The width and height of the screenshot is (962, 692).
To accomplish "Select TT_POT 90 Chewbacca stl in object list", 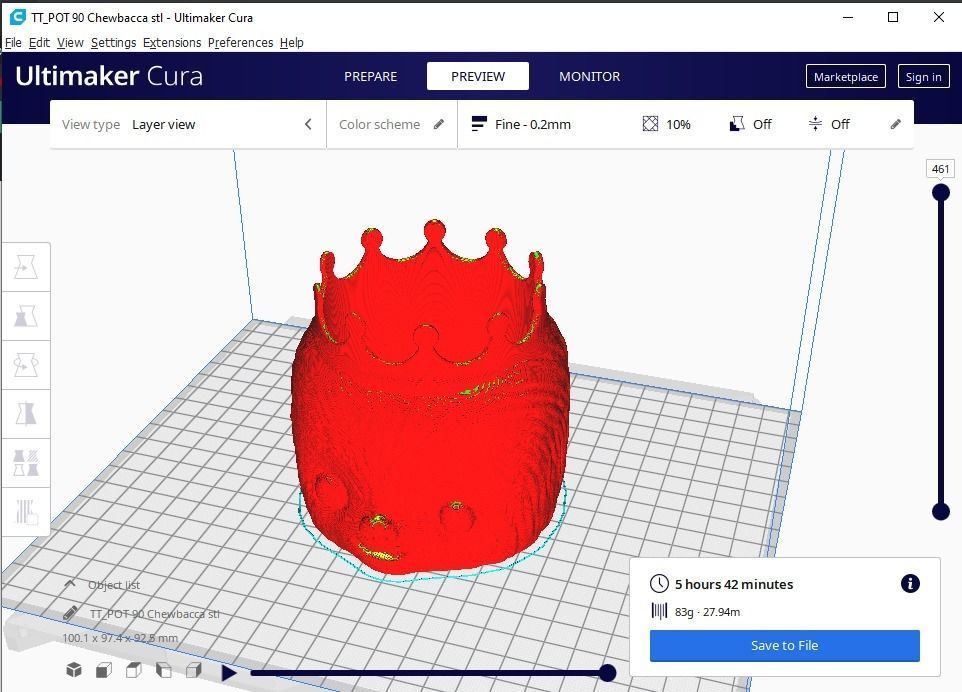I will (x=155, y=613).
